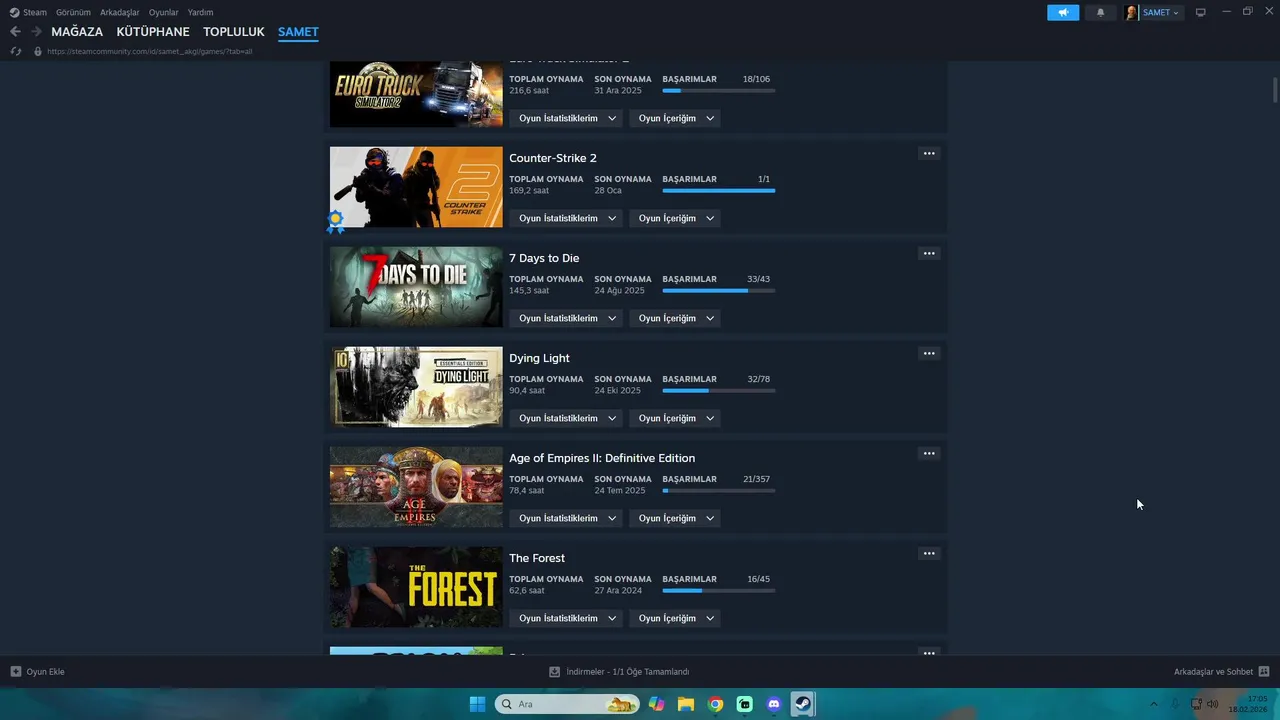
Task: Open File Explorer from the taskbar
Action: point(686,704)
